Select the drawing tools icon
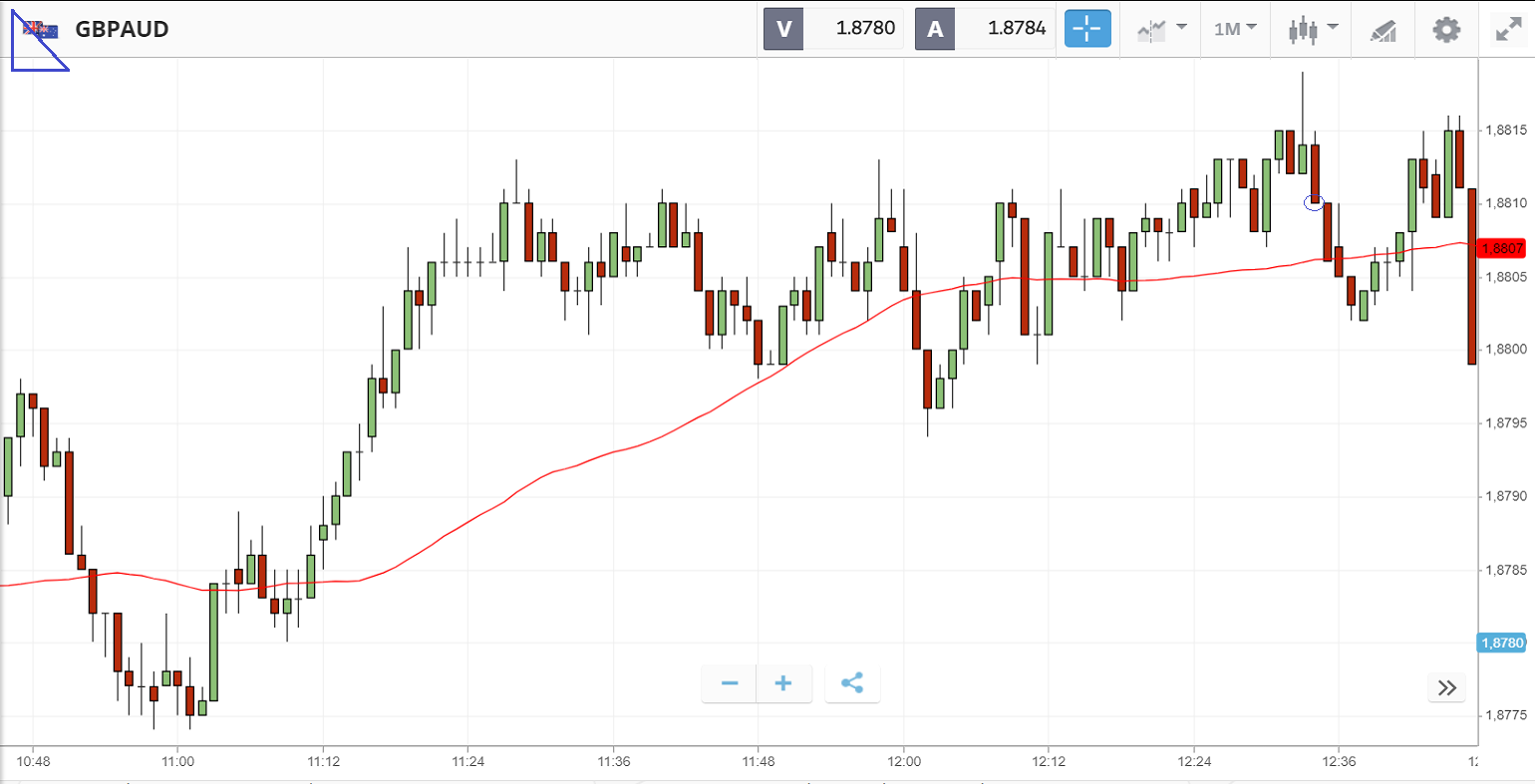This screenshot has height=784, width=1535. tap(1383, 30)
